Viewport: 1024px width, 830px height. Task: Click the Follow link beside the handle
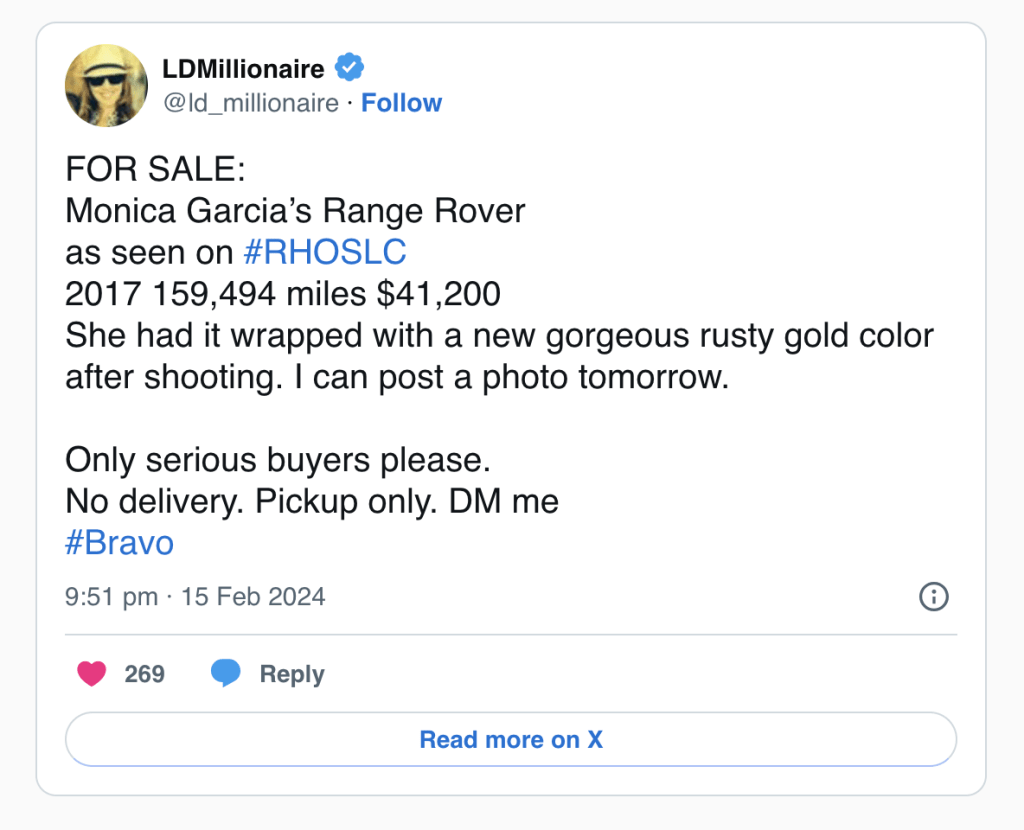(401, 103)
